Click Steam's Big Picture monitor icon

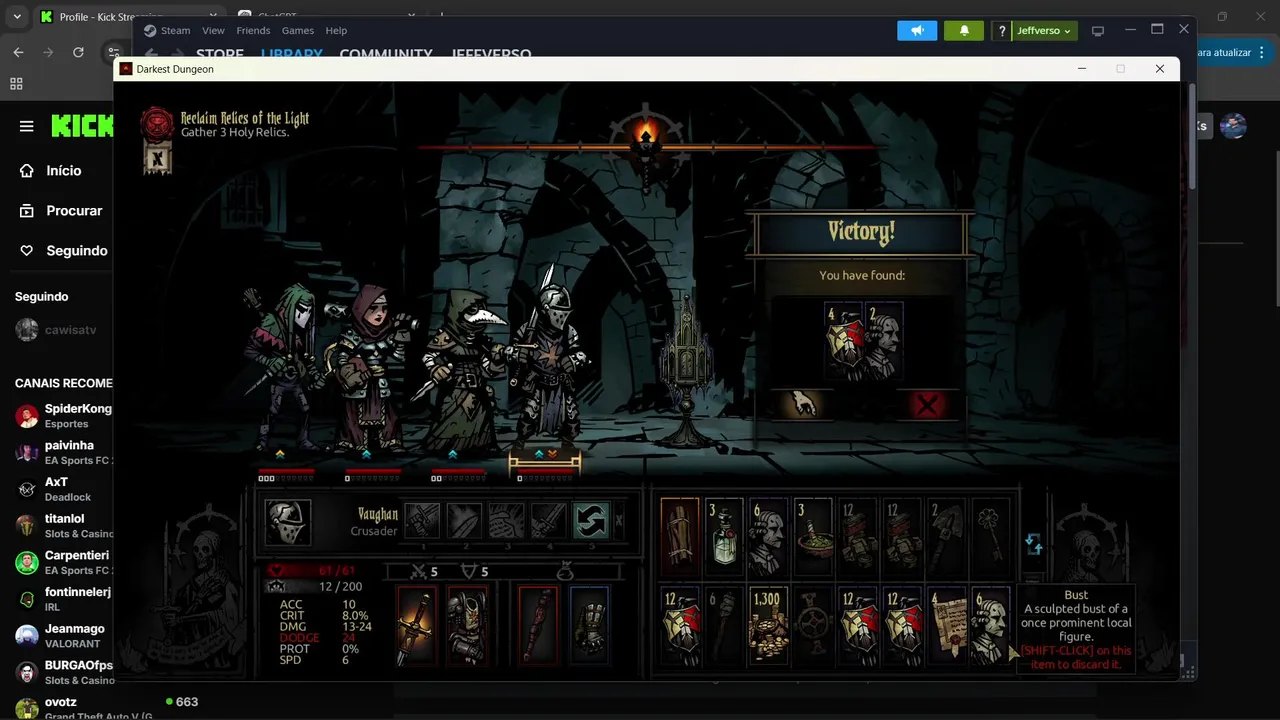click(1098, 31)
